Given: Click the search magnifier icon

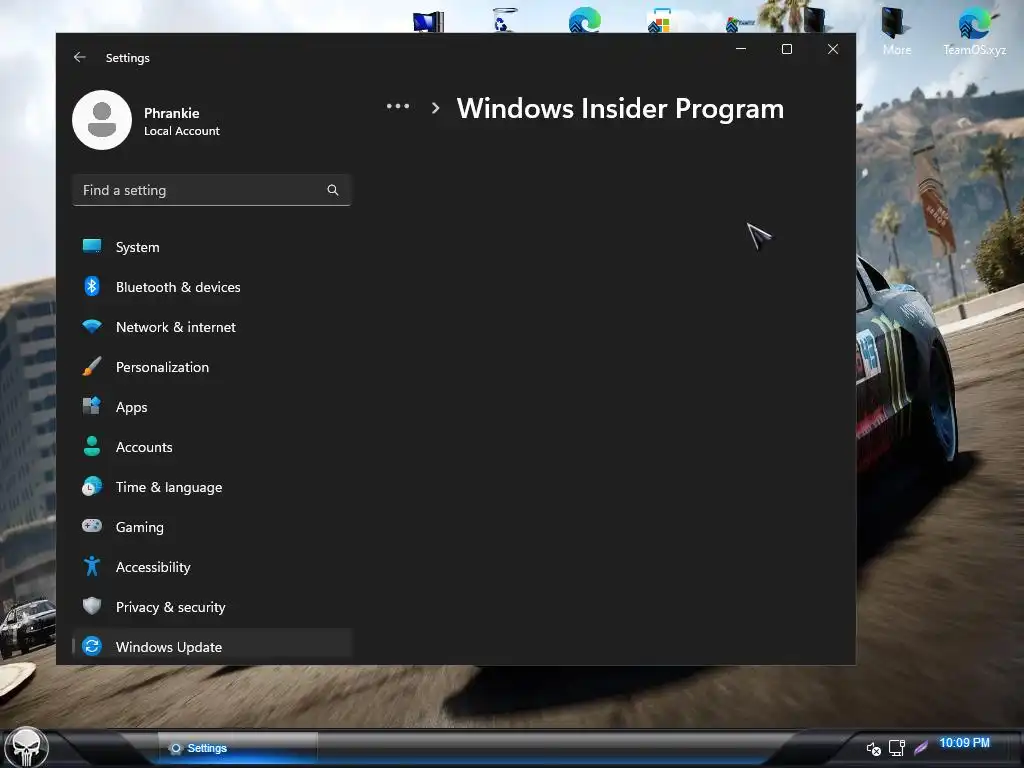Looking at the screenshot, I should pyautogui.click(x=332, y=190).
